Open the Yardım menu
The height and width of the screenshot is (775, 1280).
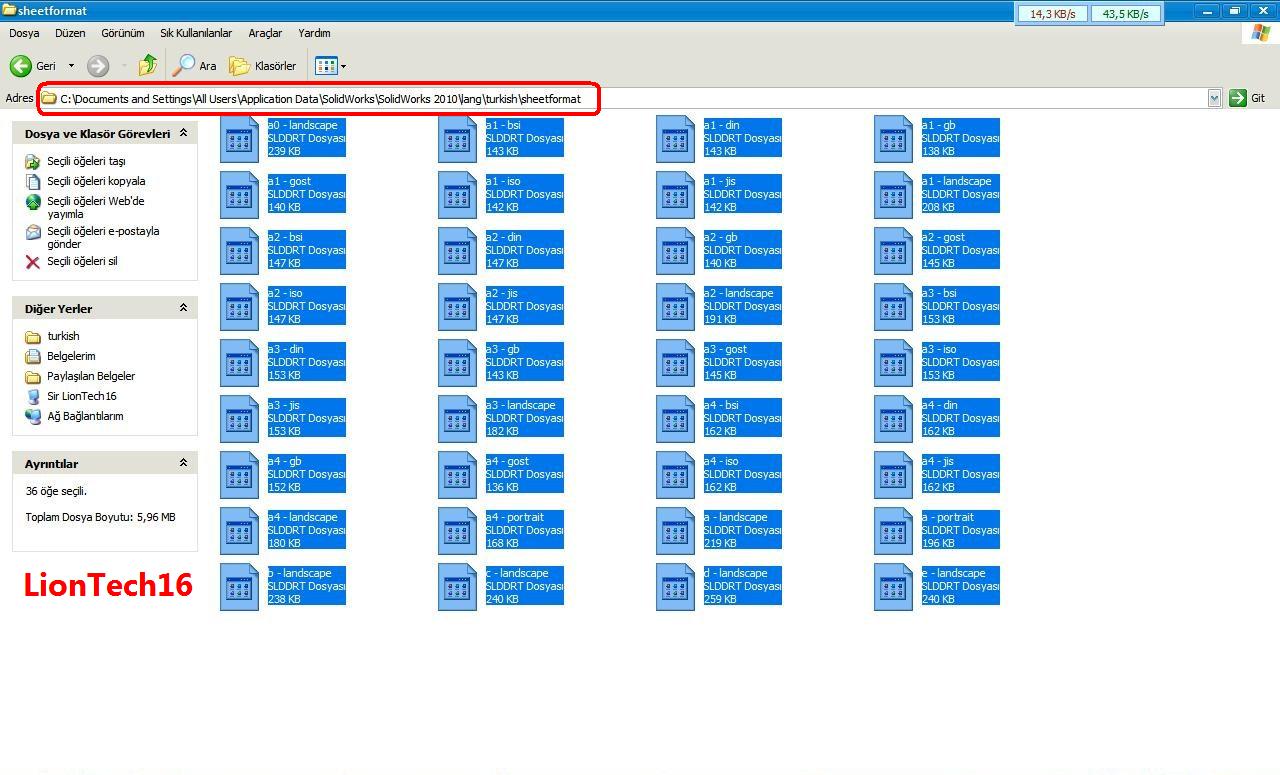tap(314, 33)
